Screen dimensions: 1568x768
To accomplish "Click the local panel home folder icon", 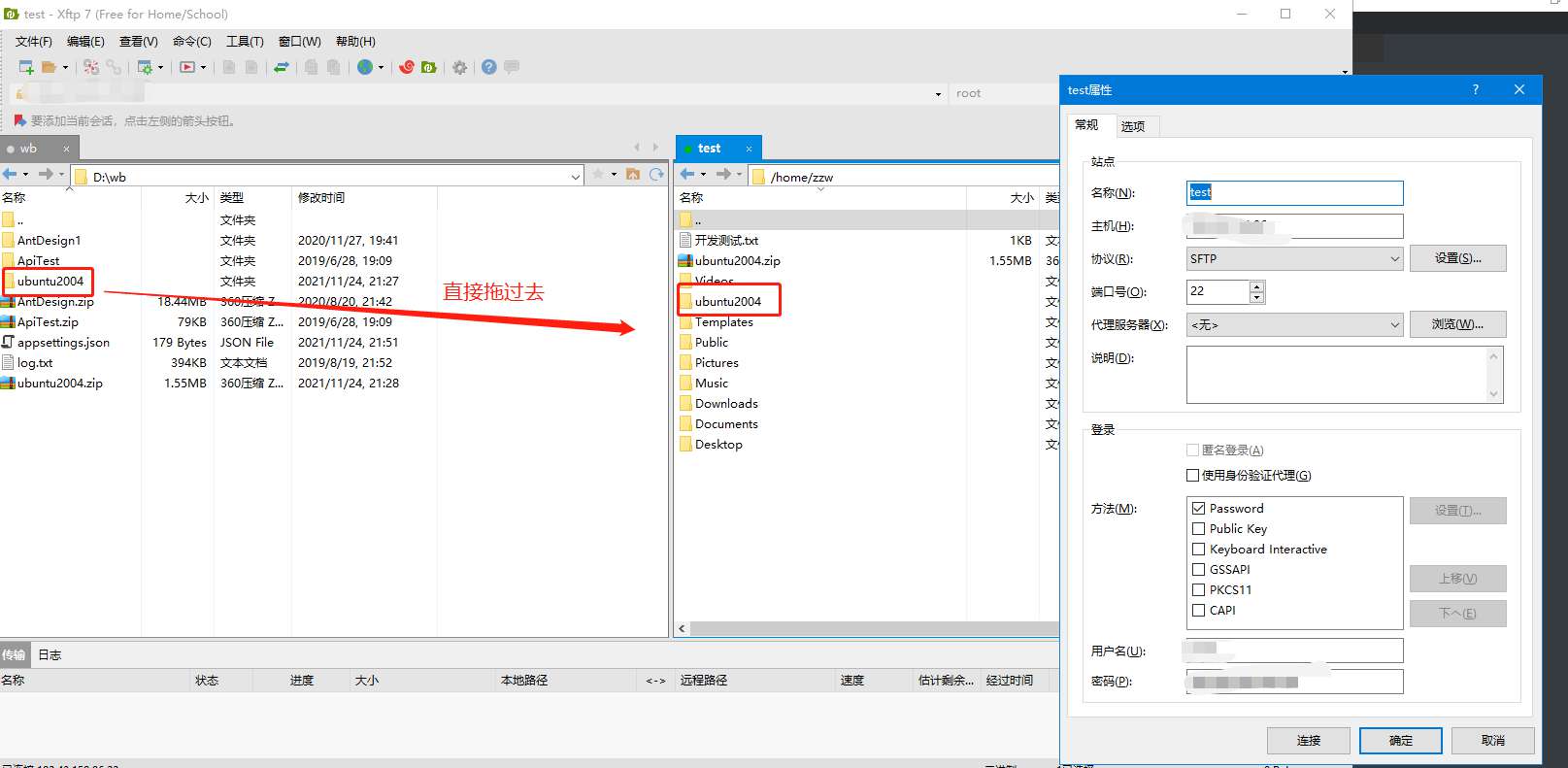I will 633,174.
